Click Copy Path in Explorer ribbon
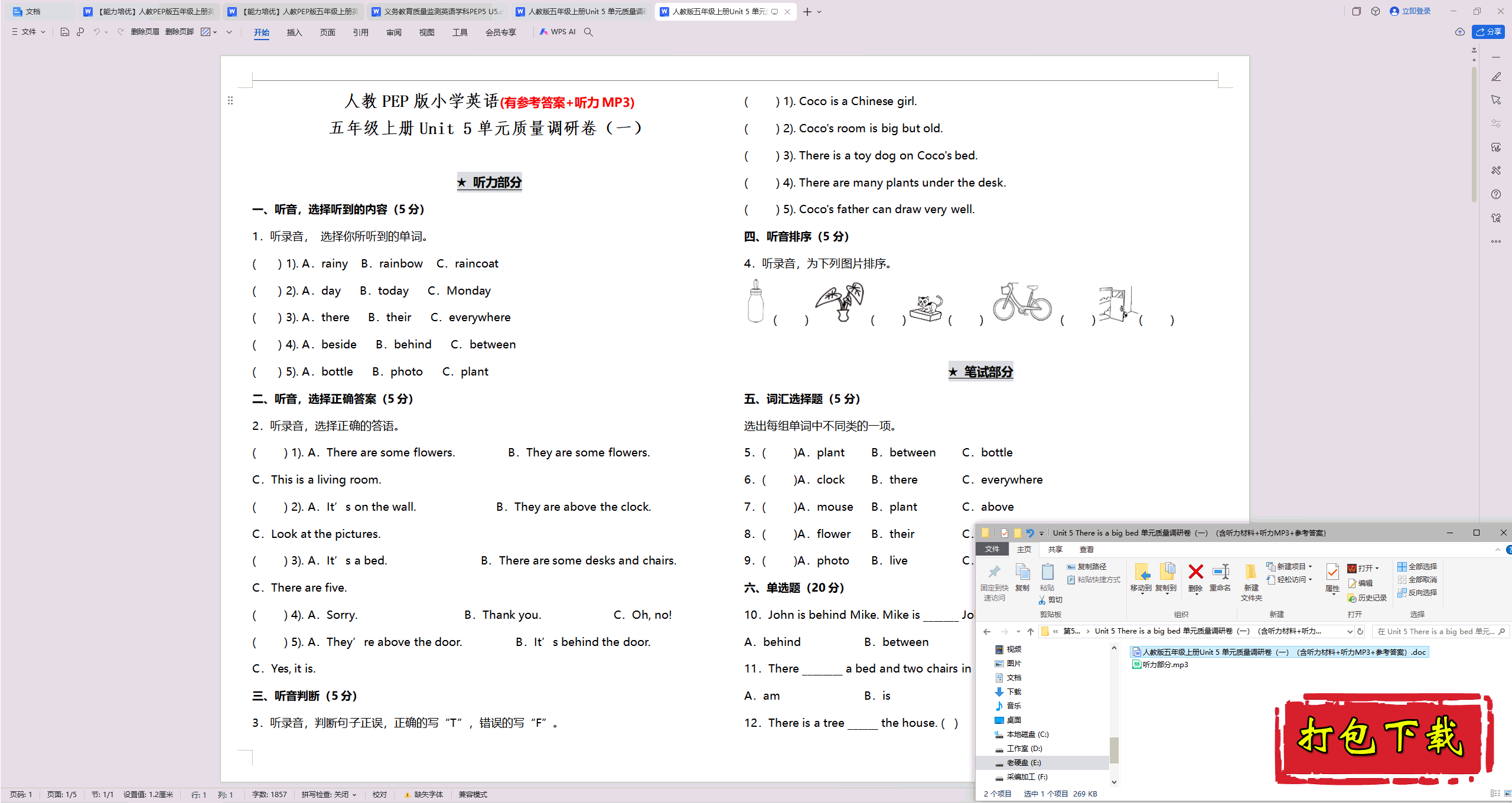Image resolution: width=1512 pixels, height=803 pixels. point(1087,567)
